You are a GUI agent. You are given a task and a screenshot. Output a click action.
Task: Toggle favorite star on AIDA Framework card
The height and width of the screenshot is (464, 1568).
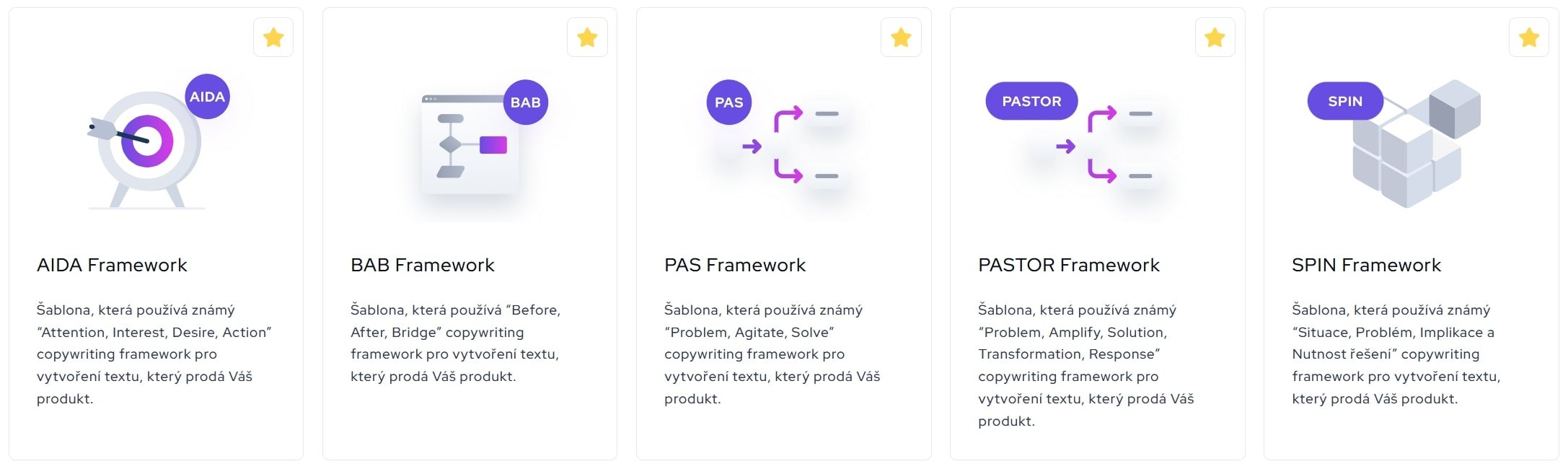coord(273,38)
